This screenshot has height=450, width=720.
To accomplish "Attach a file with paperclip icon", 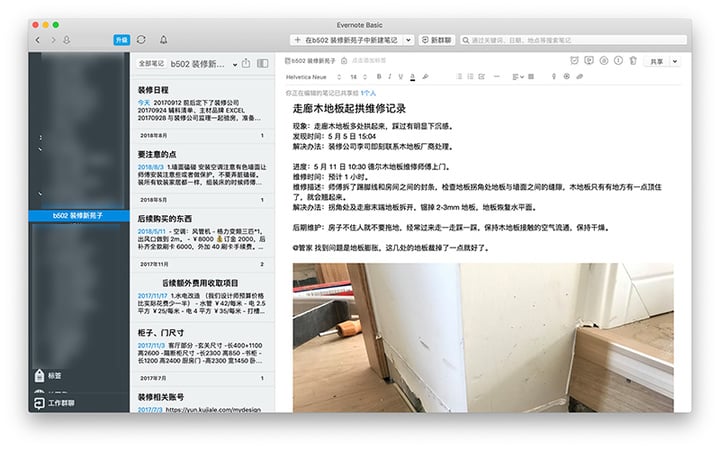I will click(579, 77).
